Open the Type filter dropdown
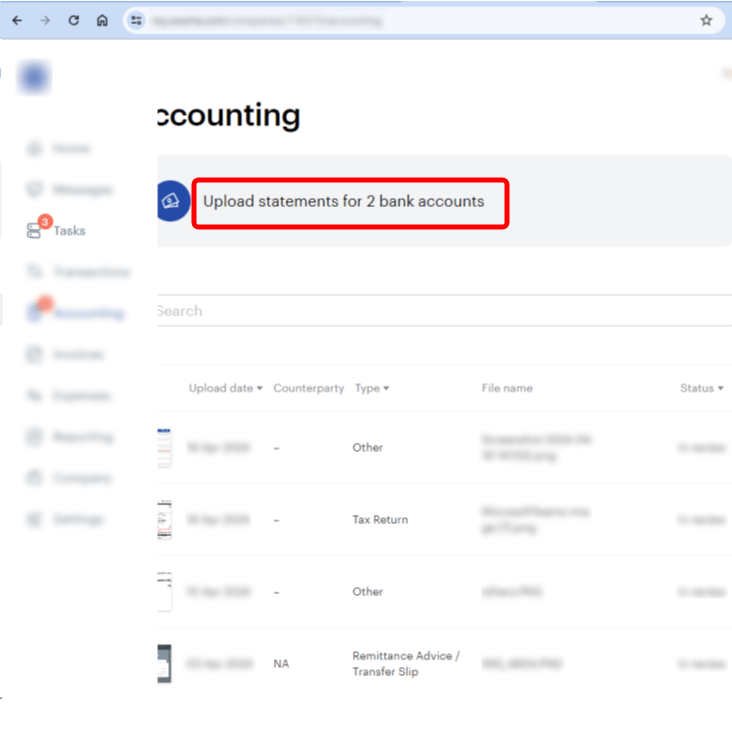The width and height of the screenshot is (732, 738). 372,388
